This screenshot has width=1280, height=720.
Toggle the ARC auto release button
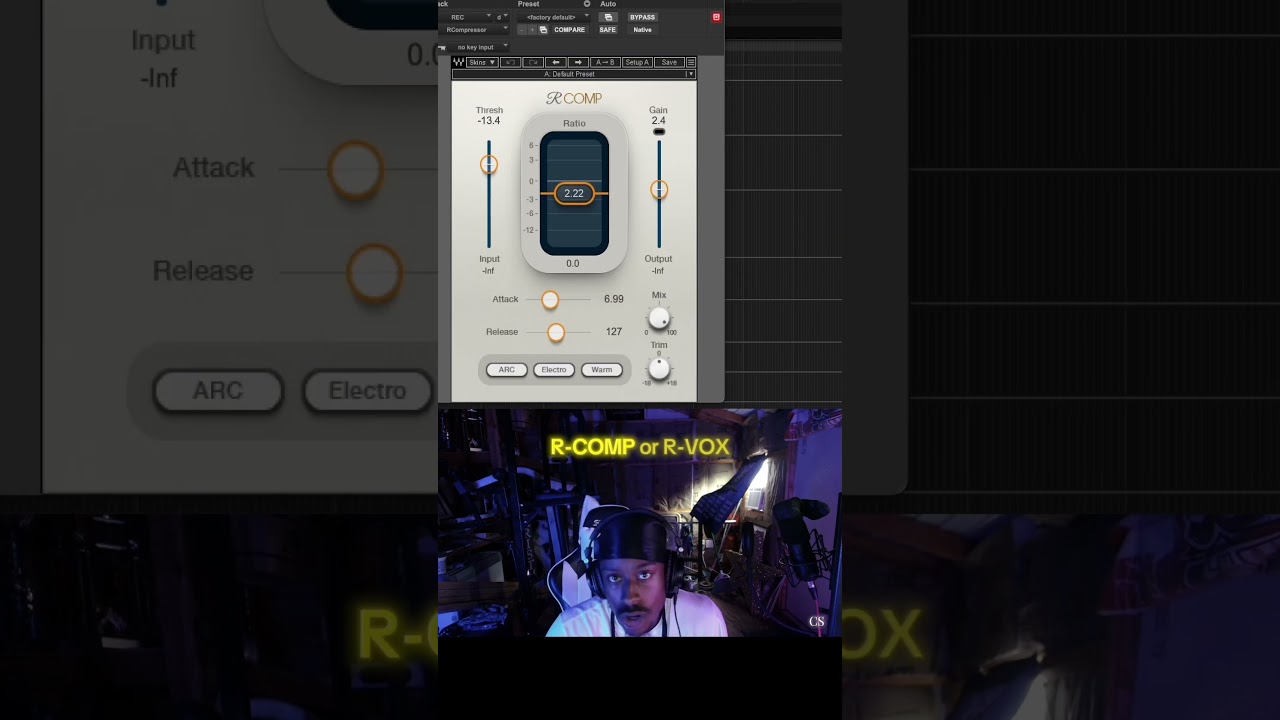point(507,370)
